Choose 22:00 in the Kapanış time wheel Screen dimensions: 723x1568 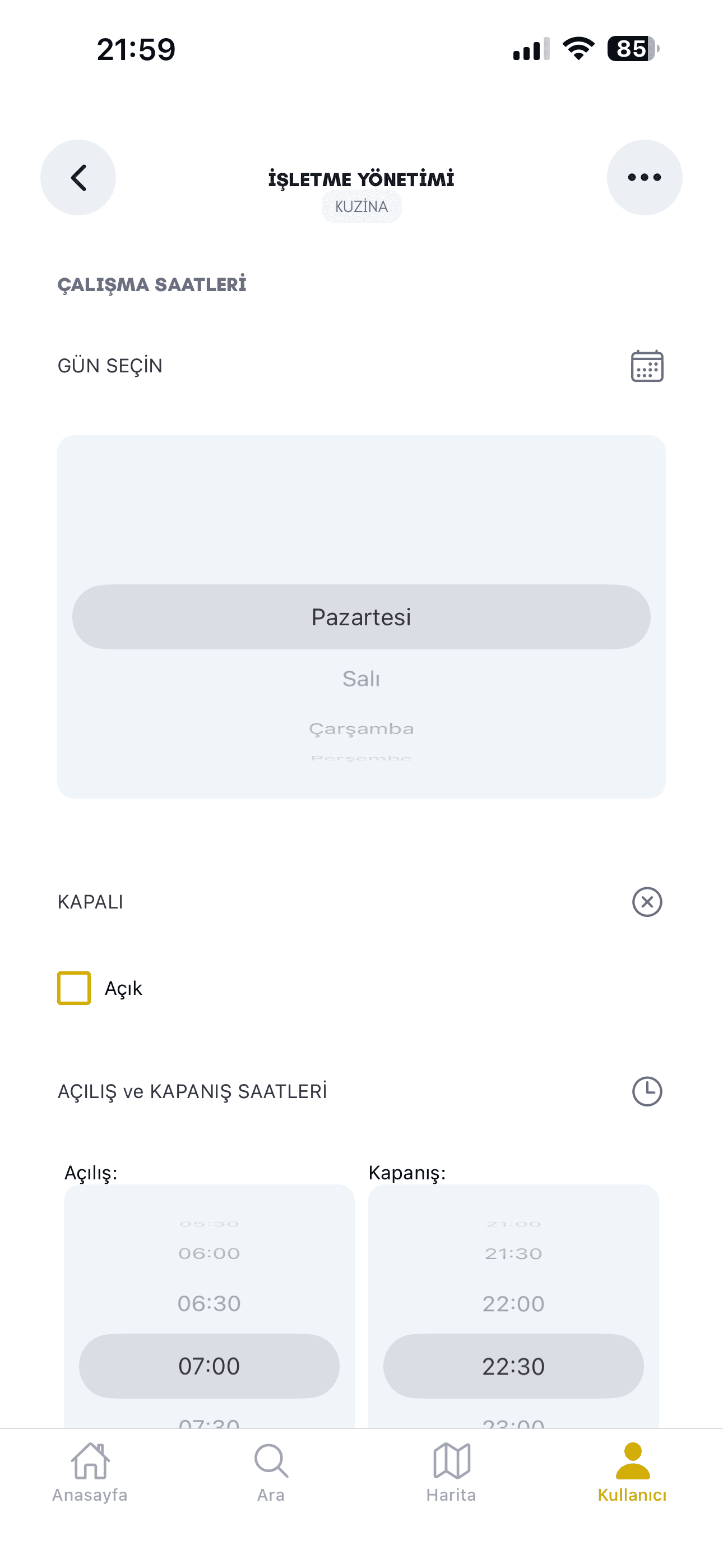click(515, 1303)
